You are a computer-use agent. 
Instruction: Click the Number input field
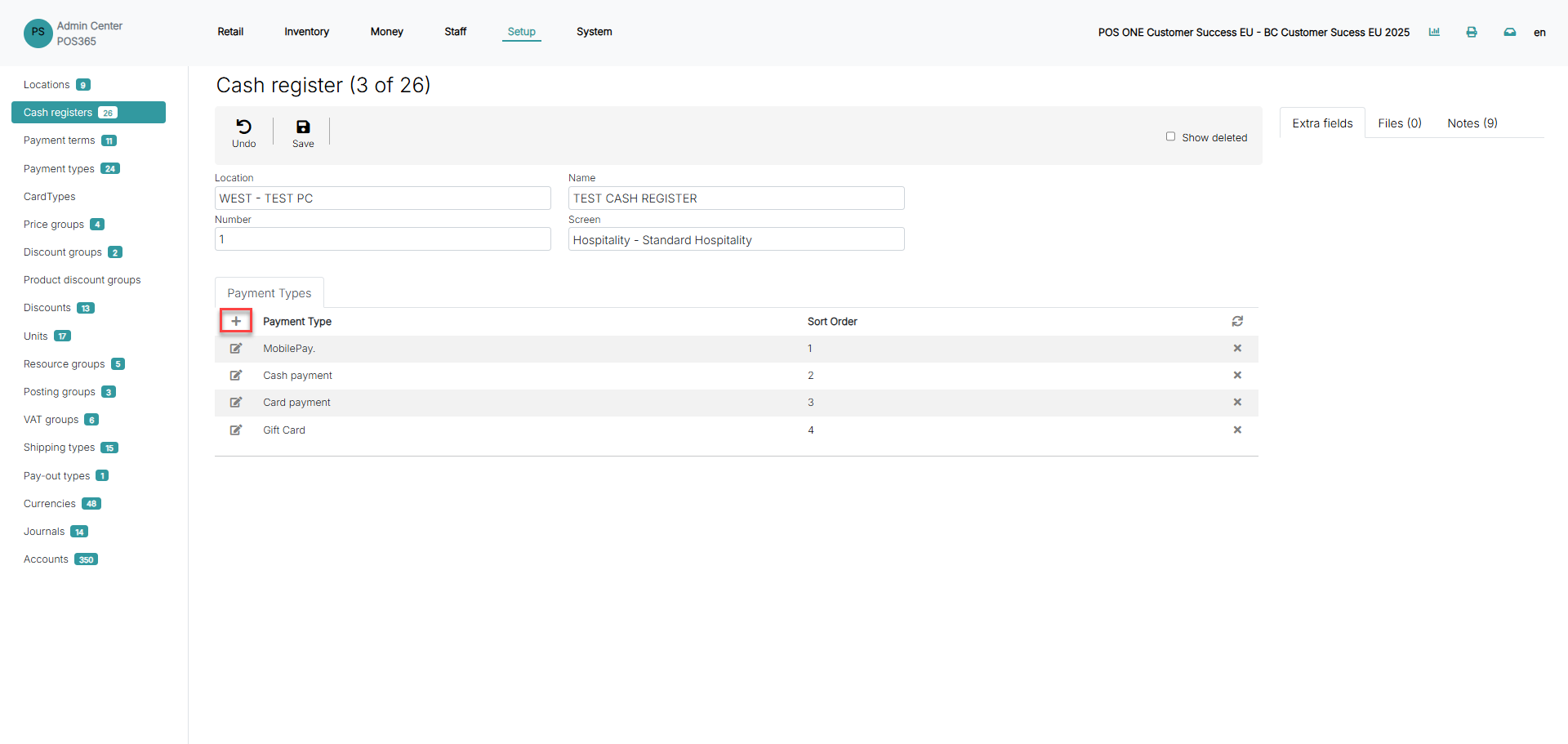[383, 239]
